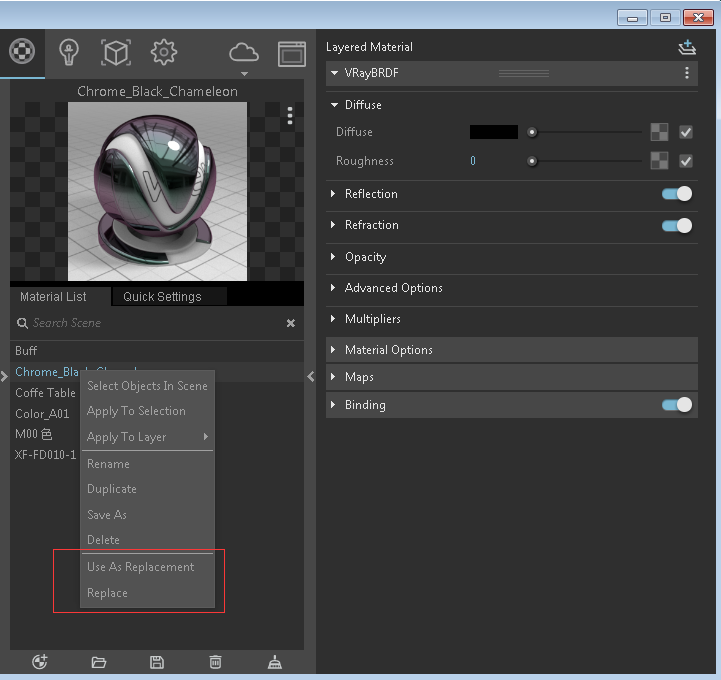Toggle the Reflection switch off
The image size is (721, 680).
click(x=677, y=194)
